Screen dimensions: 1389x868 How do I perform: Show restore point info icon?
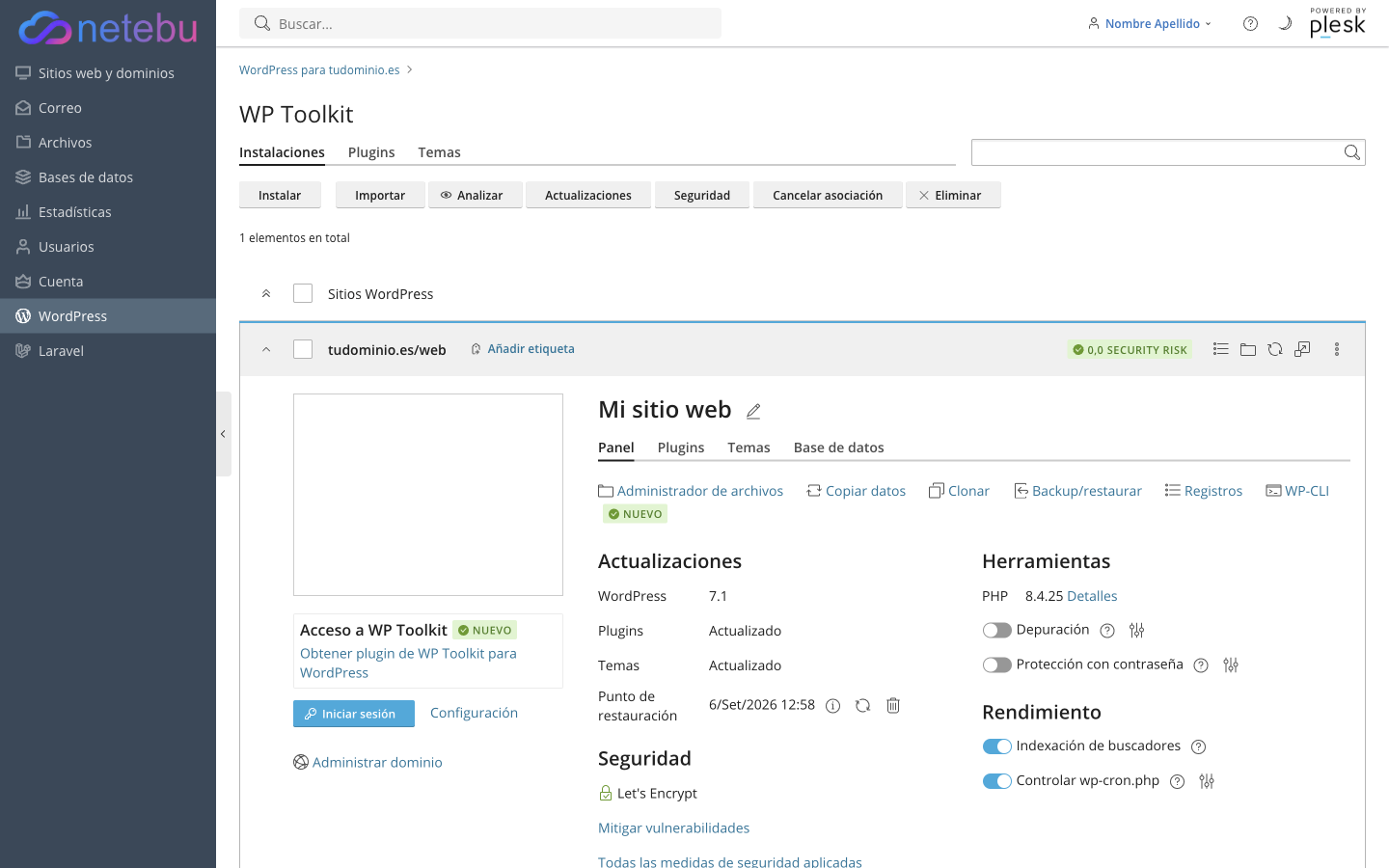pyautogui.click(x=833, y=706)
